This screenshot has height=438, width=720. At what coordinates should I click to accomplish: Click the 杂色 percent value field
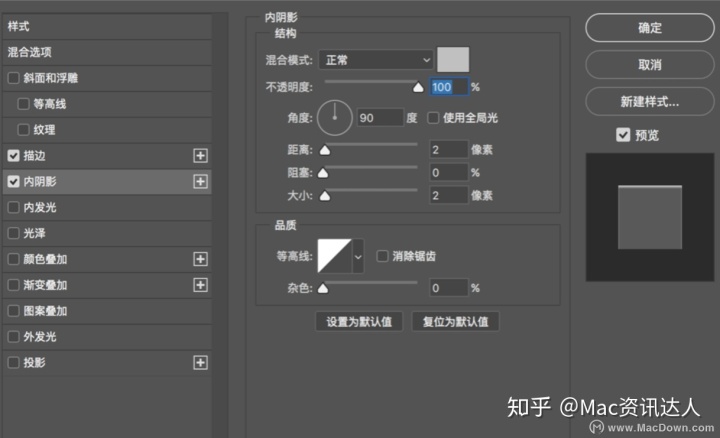(449, 288)
